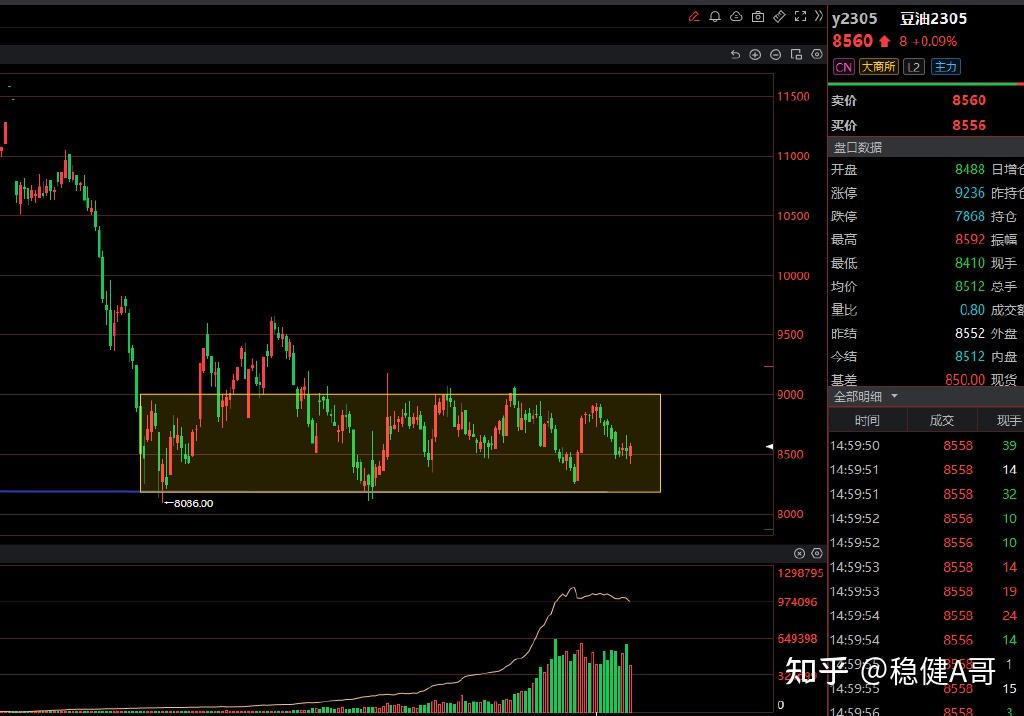The height and width of the screenshot is (716, 1024).
Task: Click the cloud sync icon
Action: pyautogui.click(x=736, y=16)
